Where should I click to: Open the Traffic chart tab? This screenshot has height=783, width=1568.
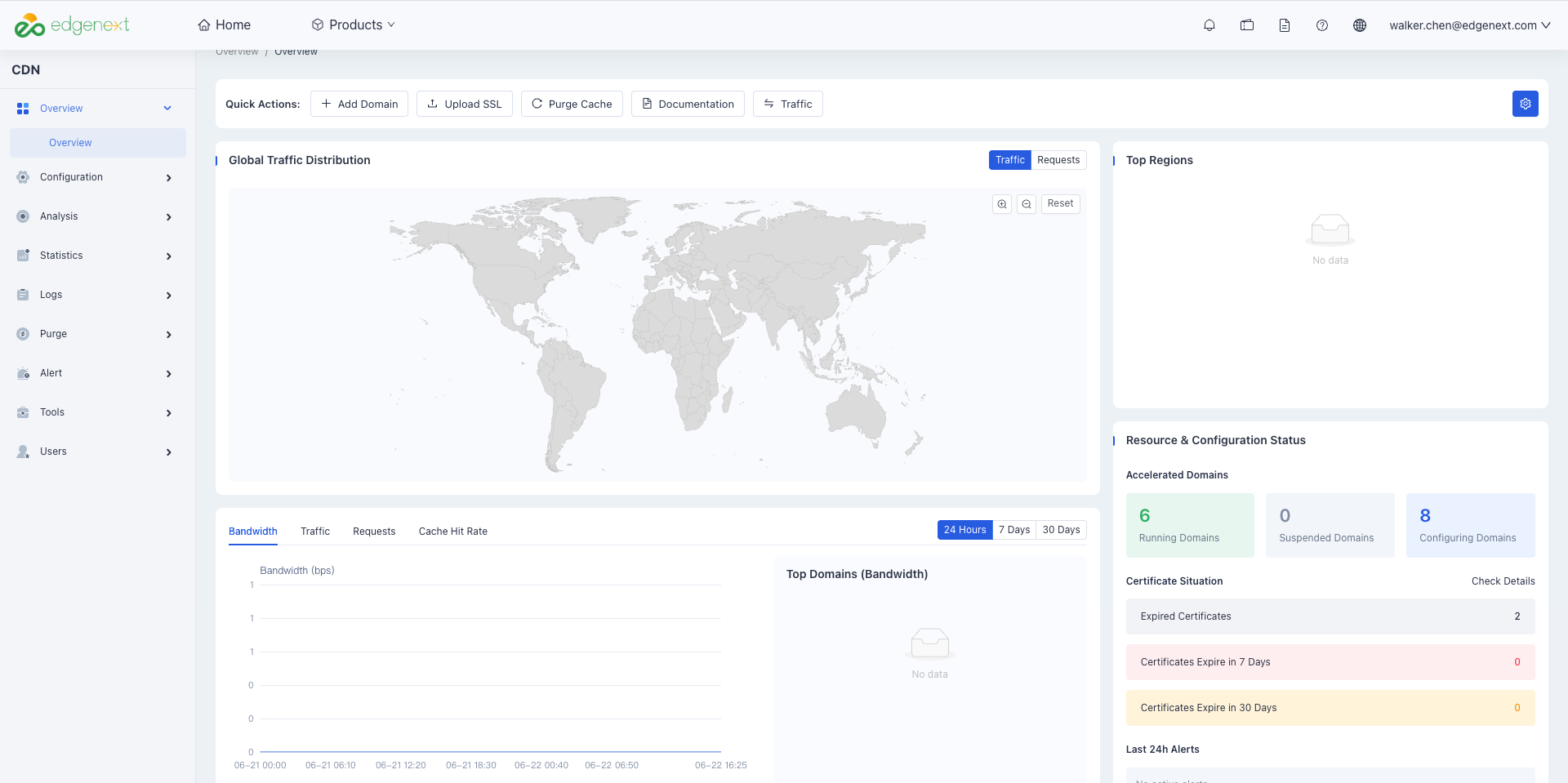315,532
